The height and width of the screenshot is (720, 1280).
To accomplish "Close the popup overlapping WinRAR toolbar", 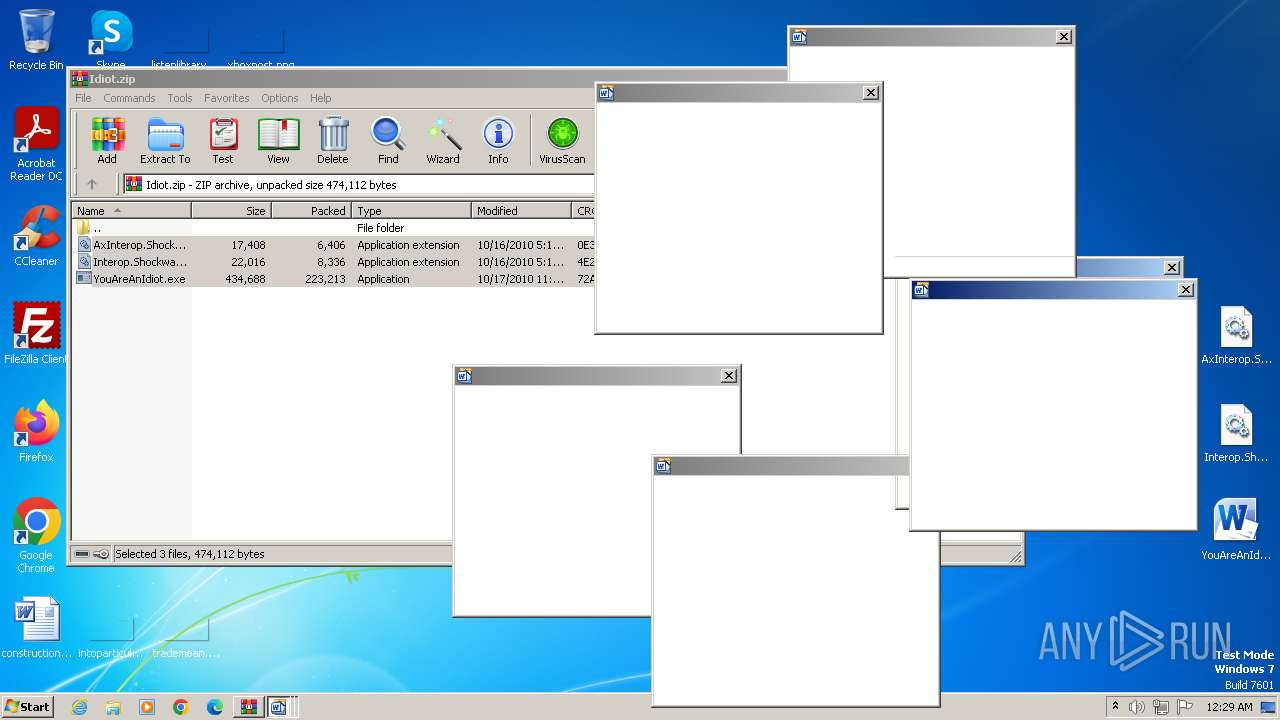I will 871,92.
